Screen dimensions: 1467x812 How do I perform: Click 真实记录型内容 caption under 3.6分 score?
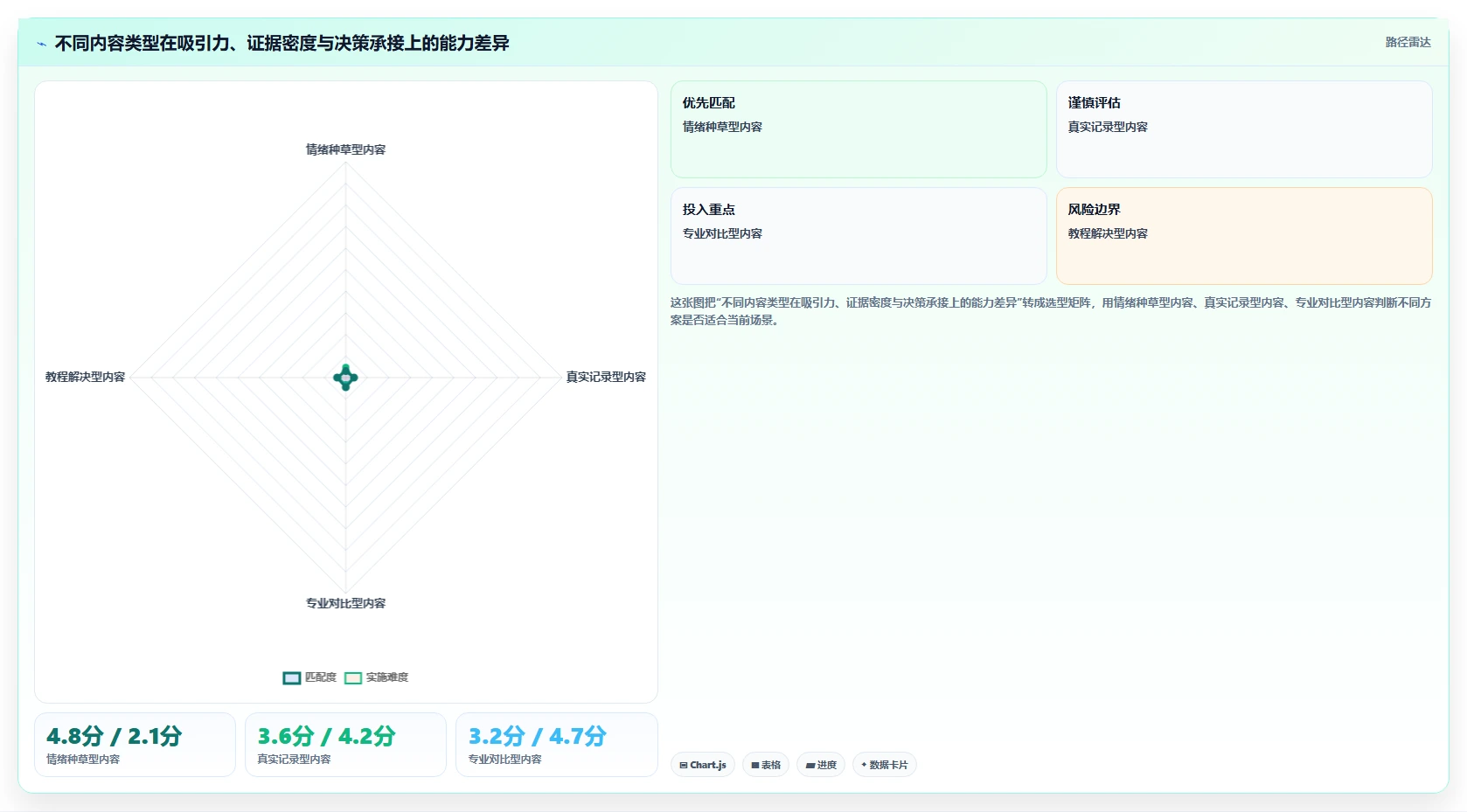pos(294,760)
